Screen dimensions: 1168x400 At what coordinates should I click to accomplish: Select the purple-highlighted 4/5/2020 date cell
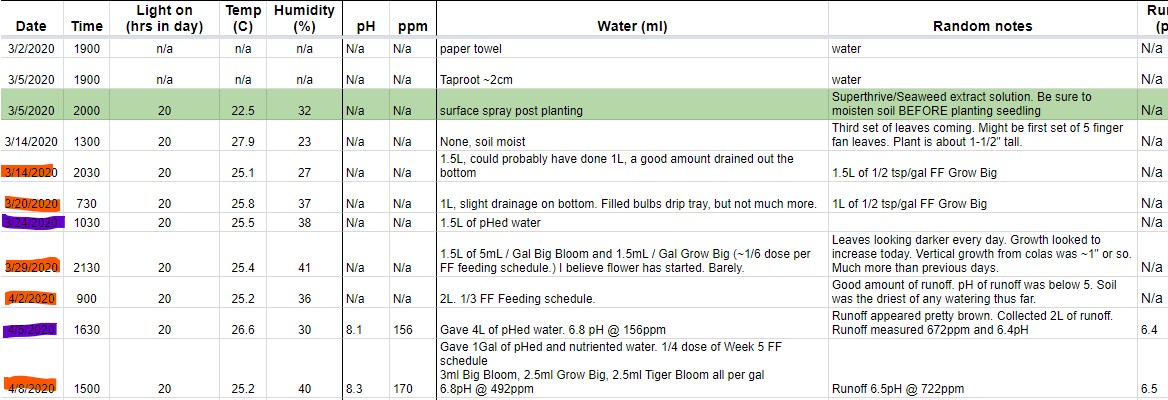coord(31,329)
